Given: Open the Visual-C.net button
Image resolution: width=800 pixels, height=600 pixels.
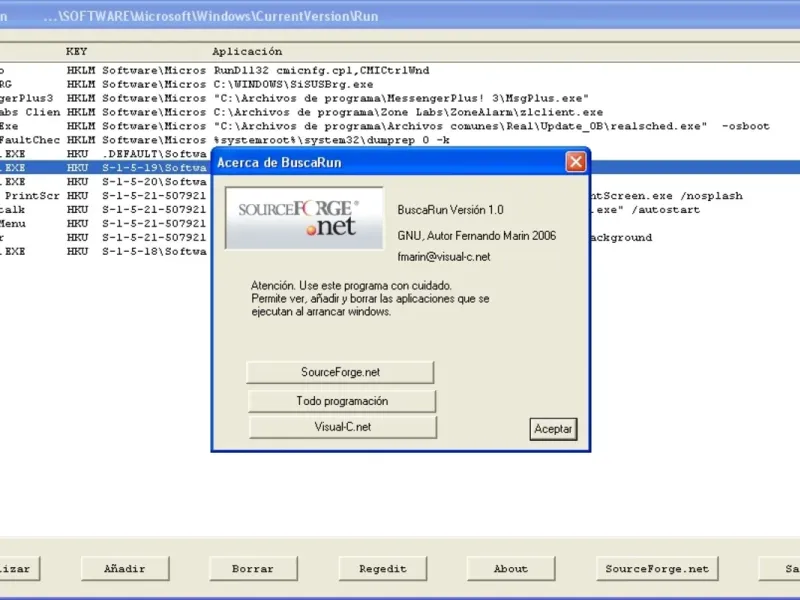Looking at the screenshot, I should (x=343, y=427).
